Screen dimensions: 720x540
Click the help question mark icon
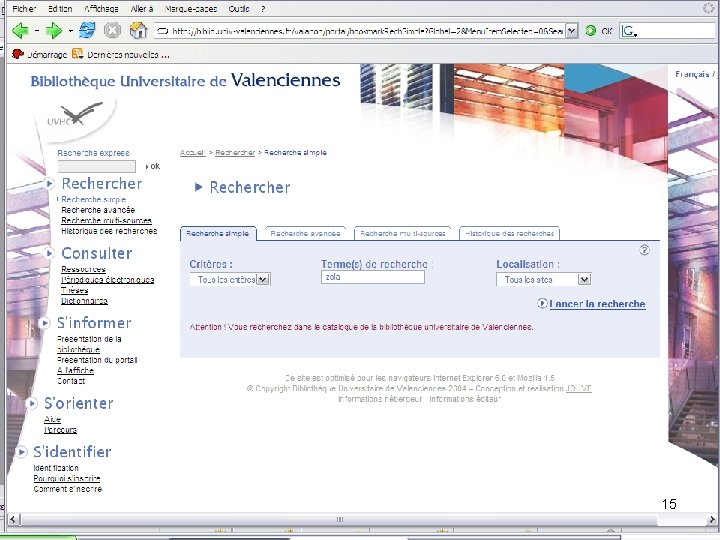tap(644, 250)
